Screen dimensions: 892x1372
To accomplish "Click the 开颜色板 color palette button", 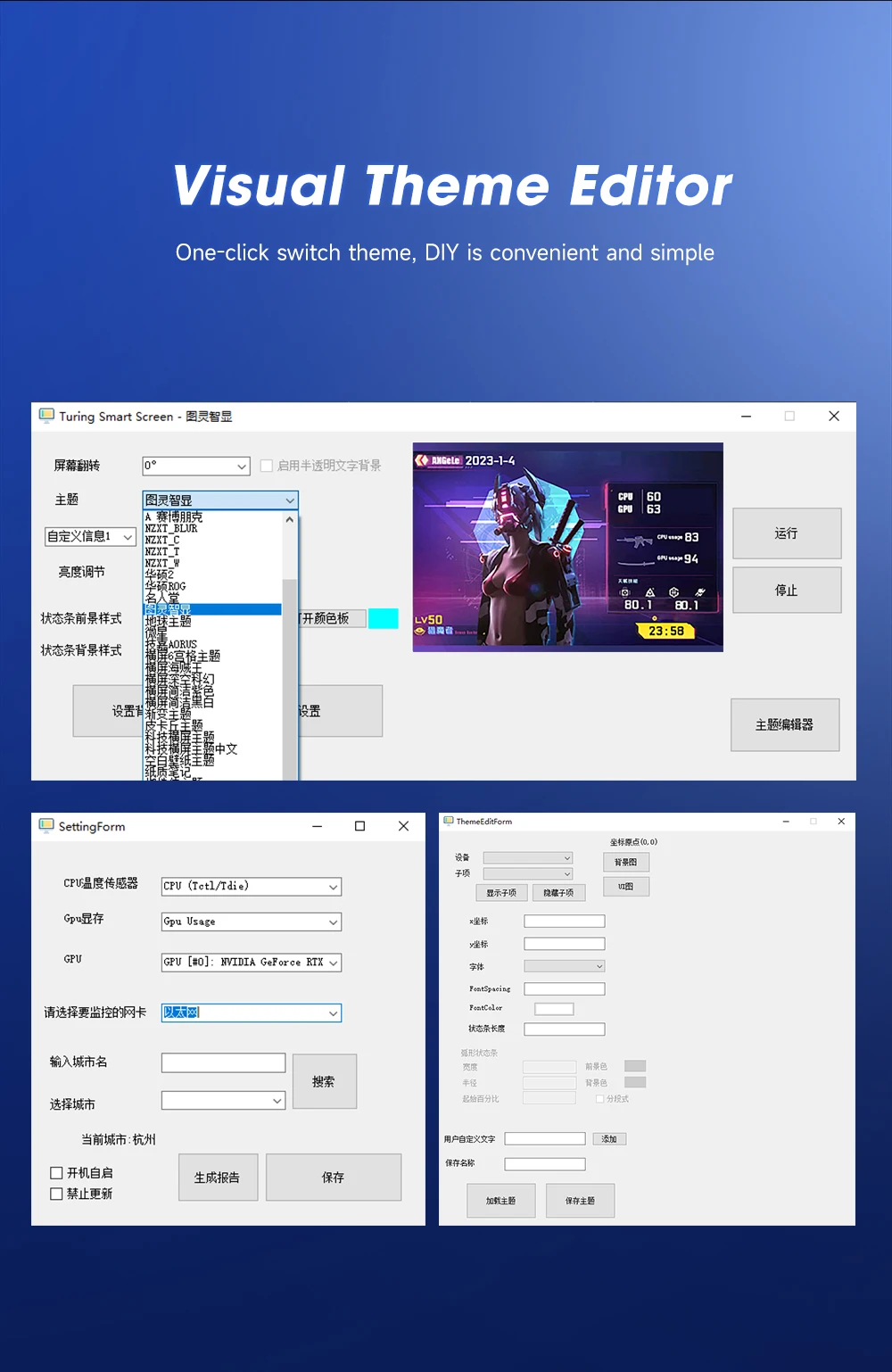I will [x=331, y=618].
